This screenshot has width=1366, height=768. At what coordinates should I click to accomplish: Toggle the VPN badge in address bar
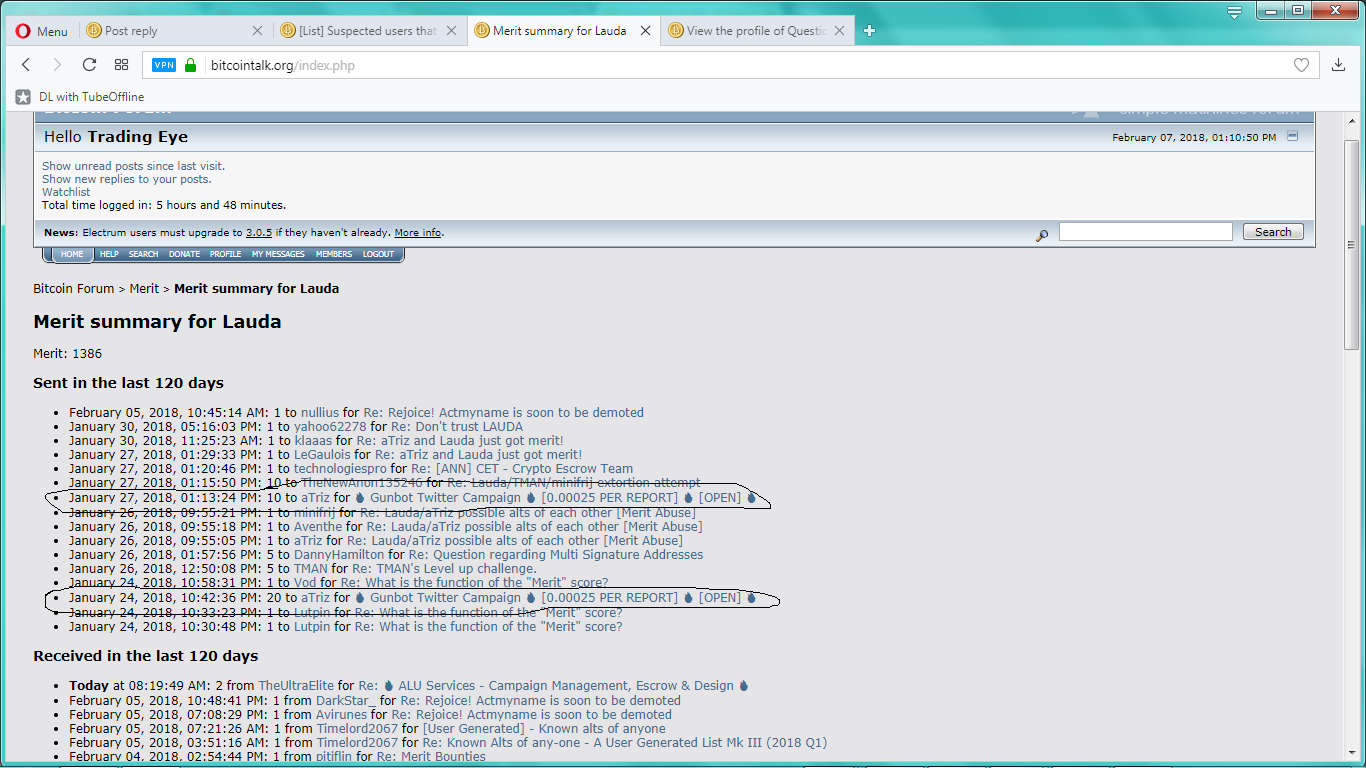(163, 65)
